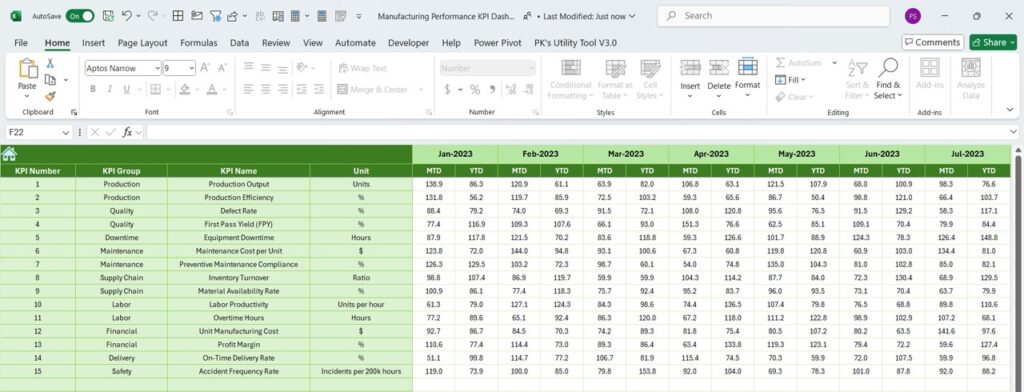The width and height of the screenshot is (1024, 392).
Task: Click Format as Table
Action: click(x=615, y=79)
